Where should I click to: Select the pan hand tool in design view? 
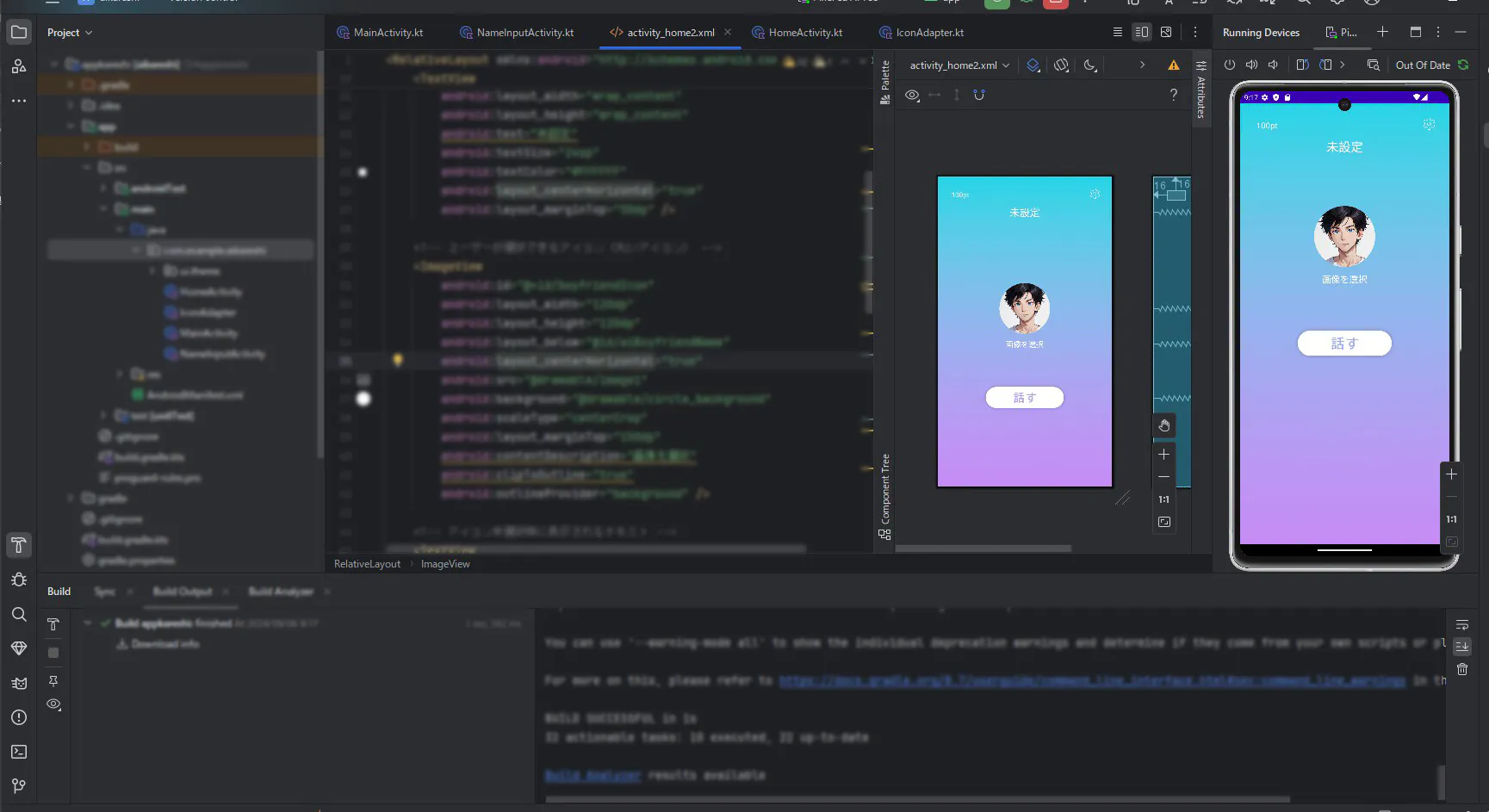1163,425
